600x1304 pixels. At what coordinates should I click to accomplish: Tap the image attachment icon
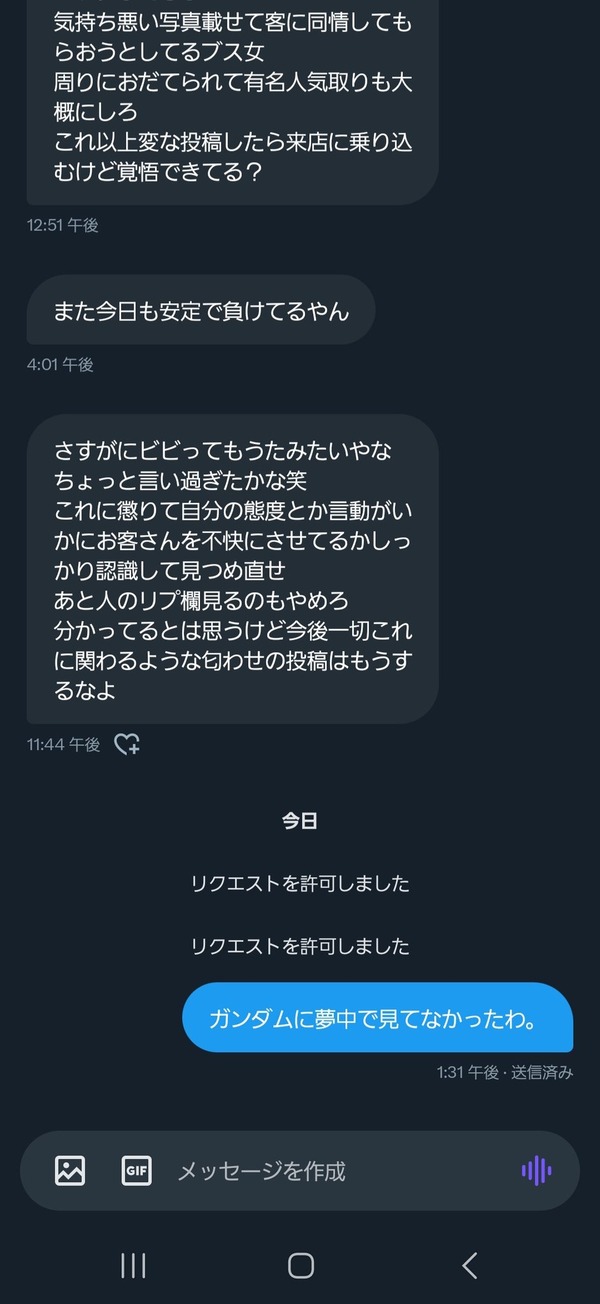point(70,1170)
